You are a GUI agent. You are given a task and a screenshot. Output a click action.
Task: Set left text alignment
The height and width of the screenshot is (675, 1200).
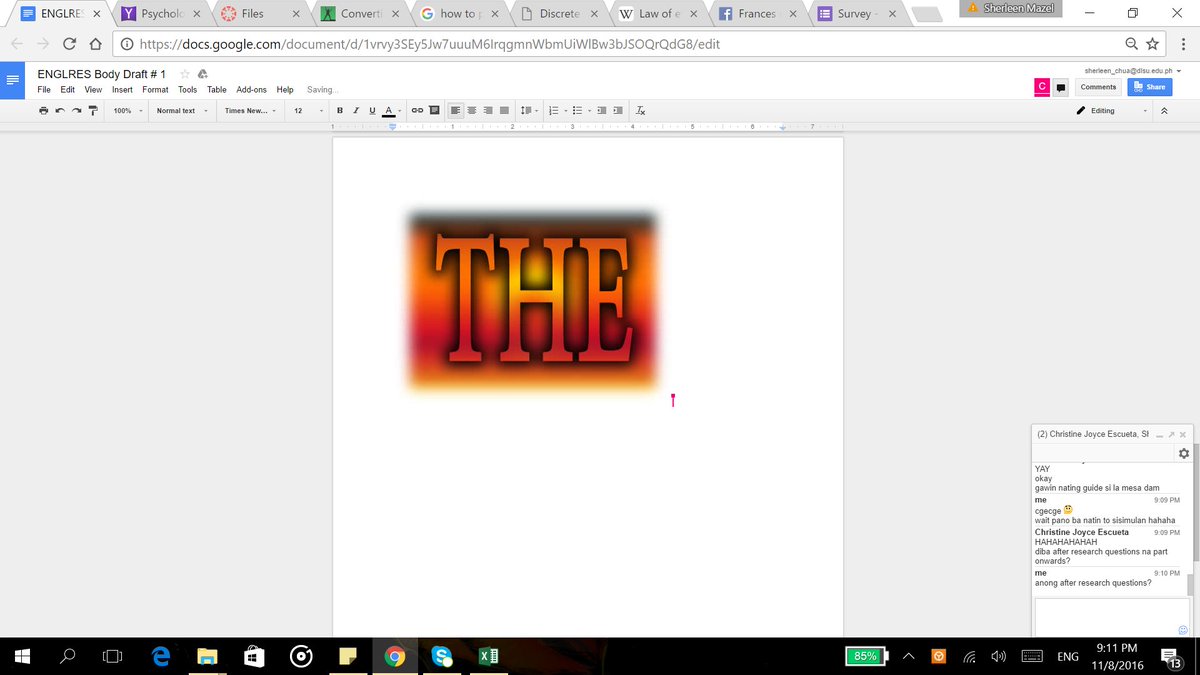(x=455, y=111)
